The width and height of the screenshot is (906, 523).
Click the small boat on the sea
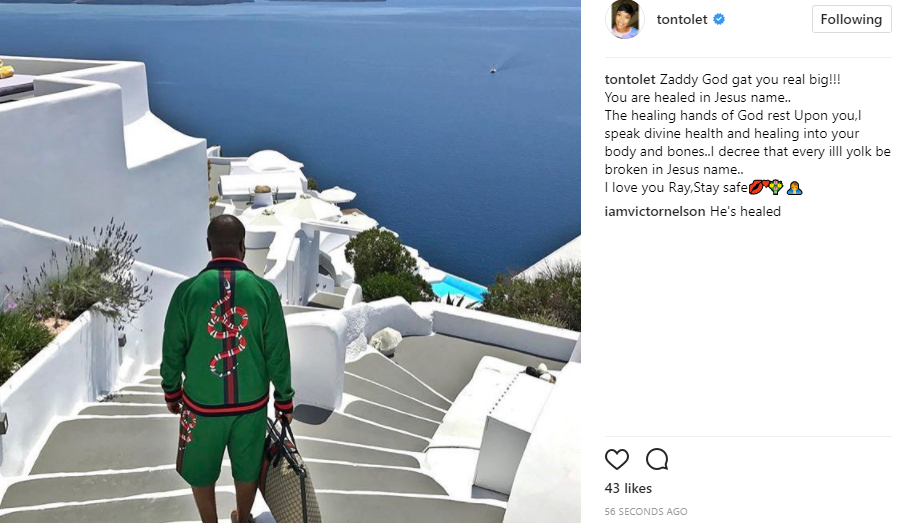pyautogui.click(x=493, y=71)
